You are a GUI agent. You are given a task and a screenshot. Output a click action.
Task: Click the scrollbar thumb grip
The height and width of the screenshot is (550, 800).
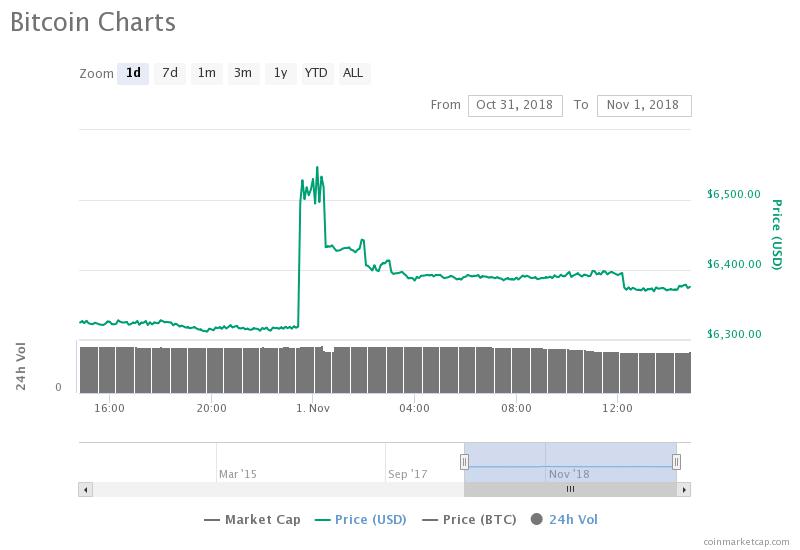[x=570, y=490]
